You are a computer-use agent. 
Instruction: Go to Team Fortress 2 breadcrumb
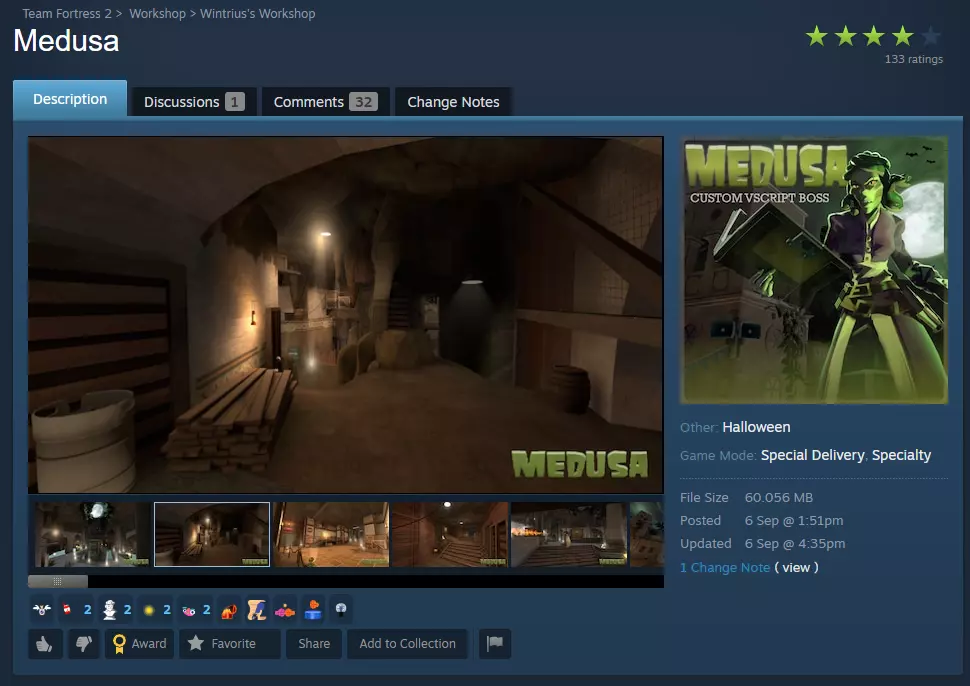click(x=67, y=14)
